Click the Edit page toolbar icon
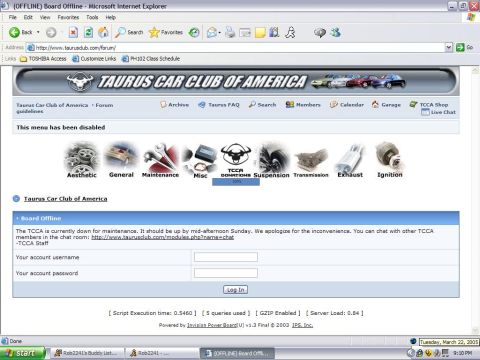The image size is (480, 360). click(x=245, y=32)
